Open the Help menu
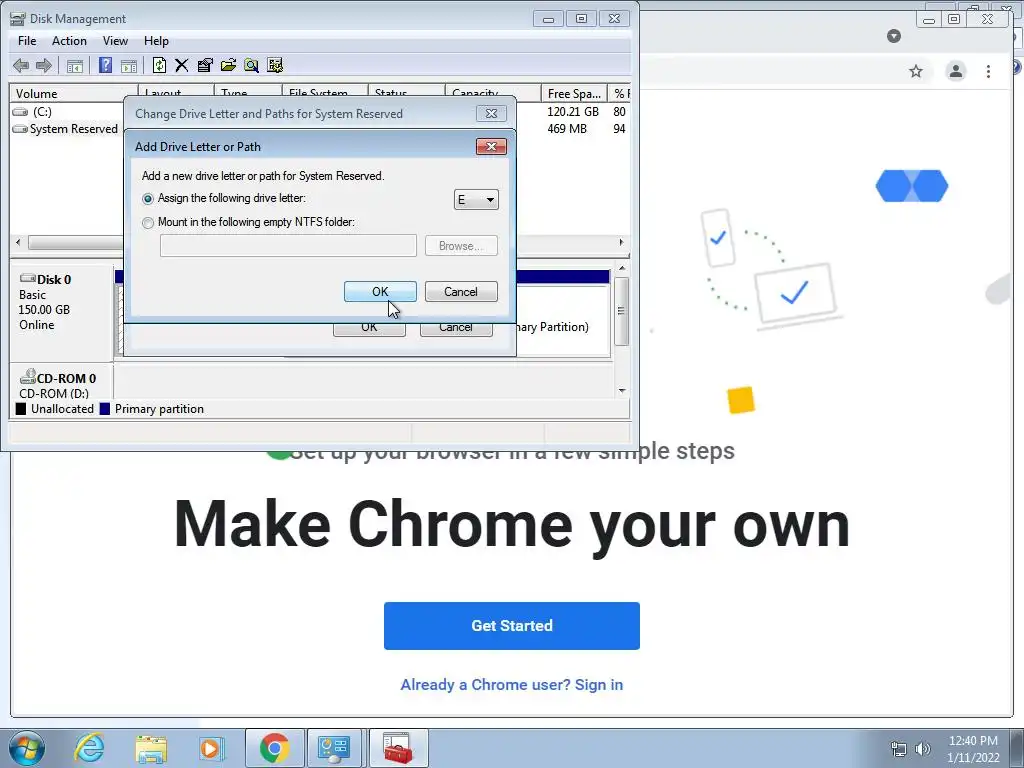 pyautogui.click(x=156, y=40)
